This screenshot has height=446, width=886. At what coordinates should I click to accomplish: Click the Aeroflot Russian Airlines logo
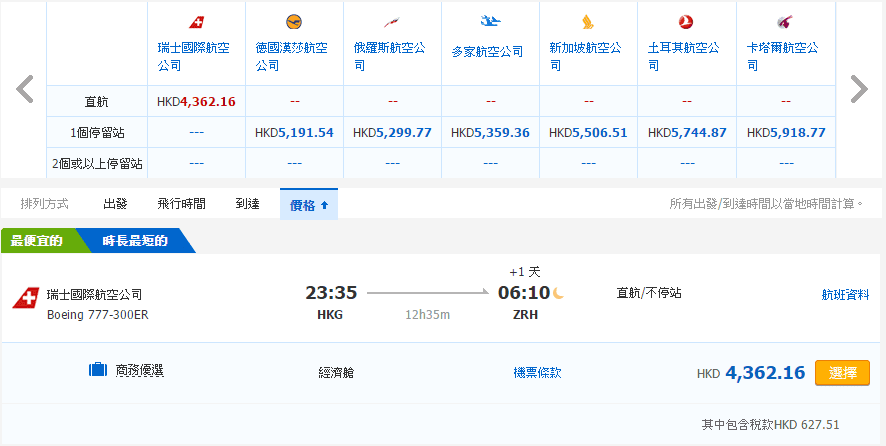click(392, 22)
